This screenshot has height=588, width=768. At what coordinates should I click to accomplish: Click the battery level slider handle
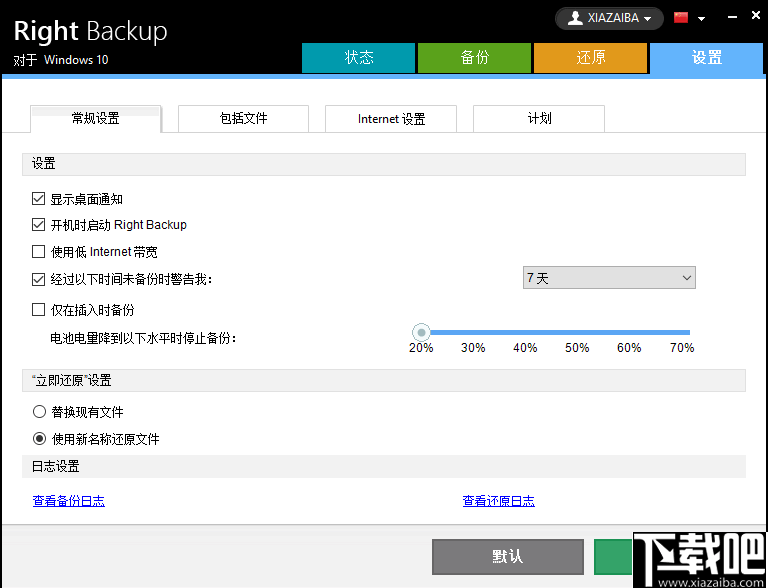(421, 333)
